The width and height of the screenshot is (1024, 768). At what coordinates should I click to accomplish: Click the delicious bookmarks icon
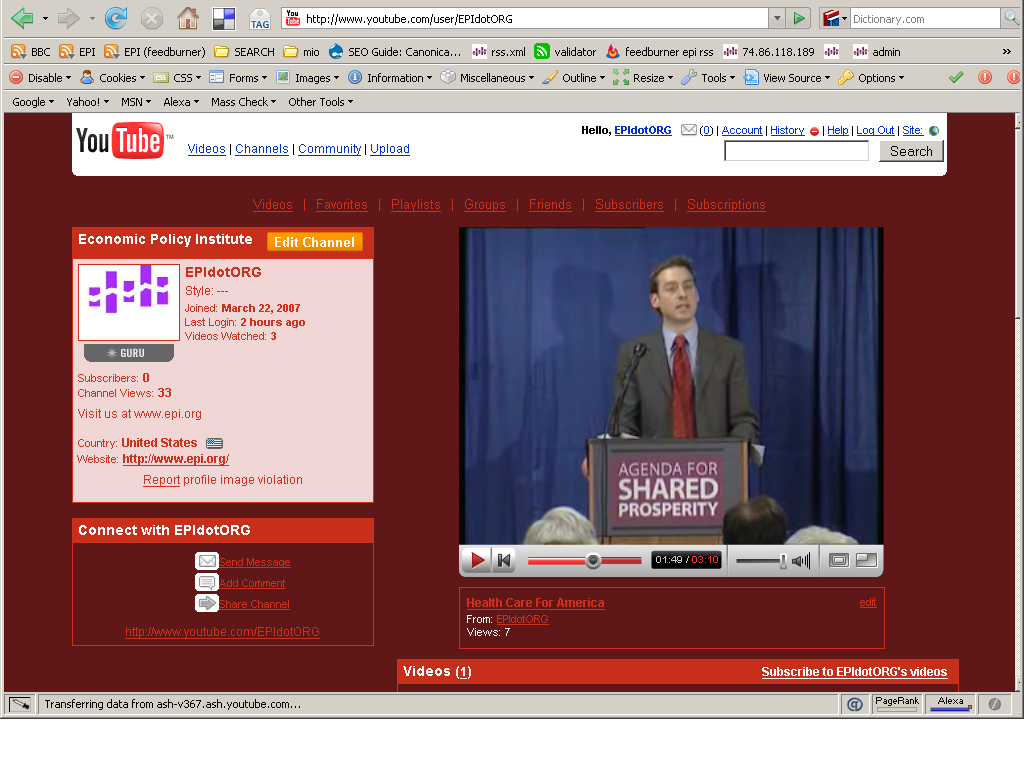pyautogui.click(x=224, y=19)
